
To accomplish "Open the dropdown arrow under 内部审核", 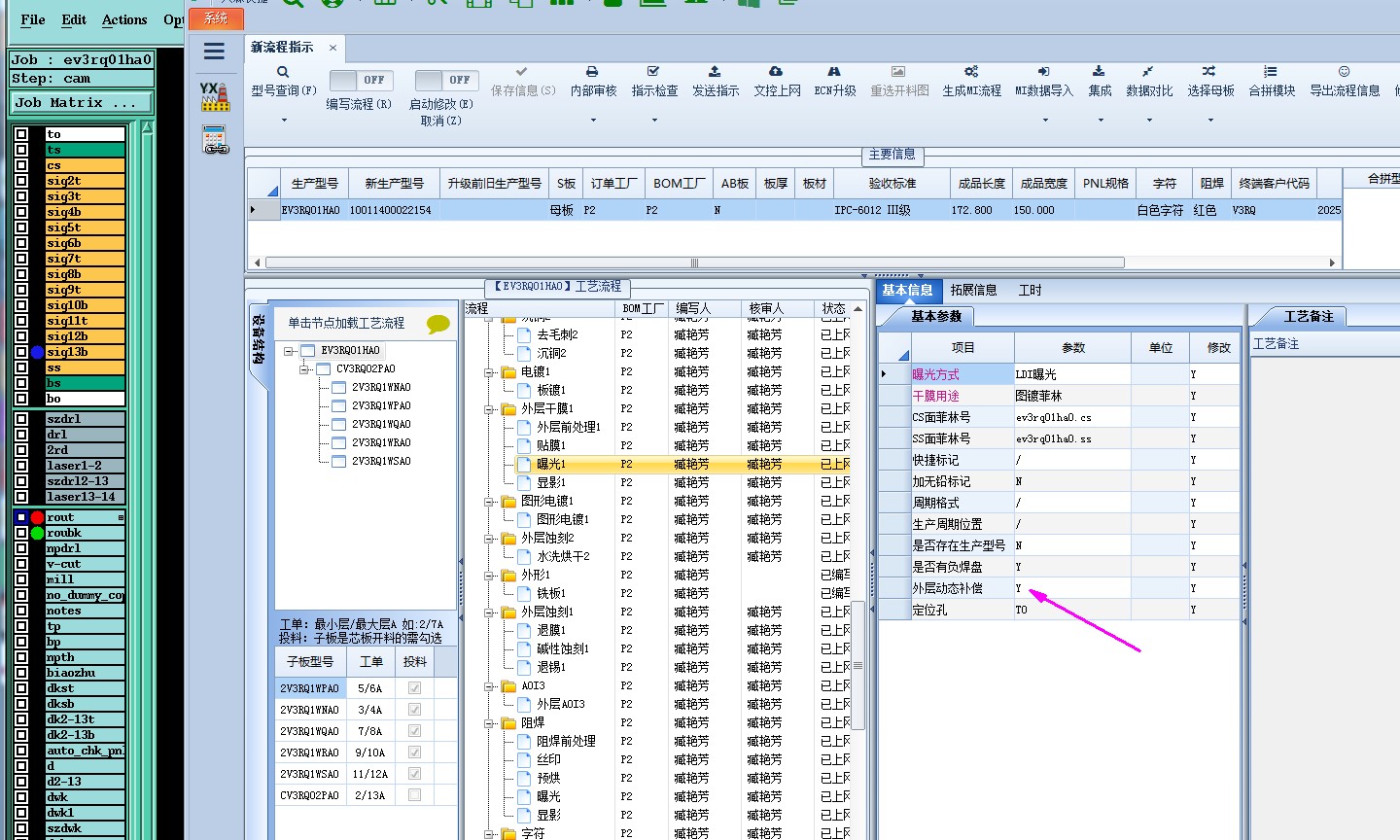I will pyautogui.click(x=593, y=121).
